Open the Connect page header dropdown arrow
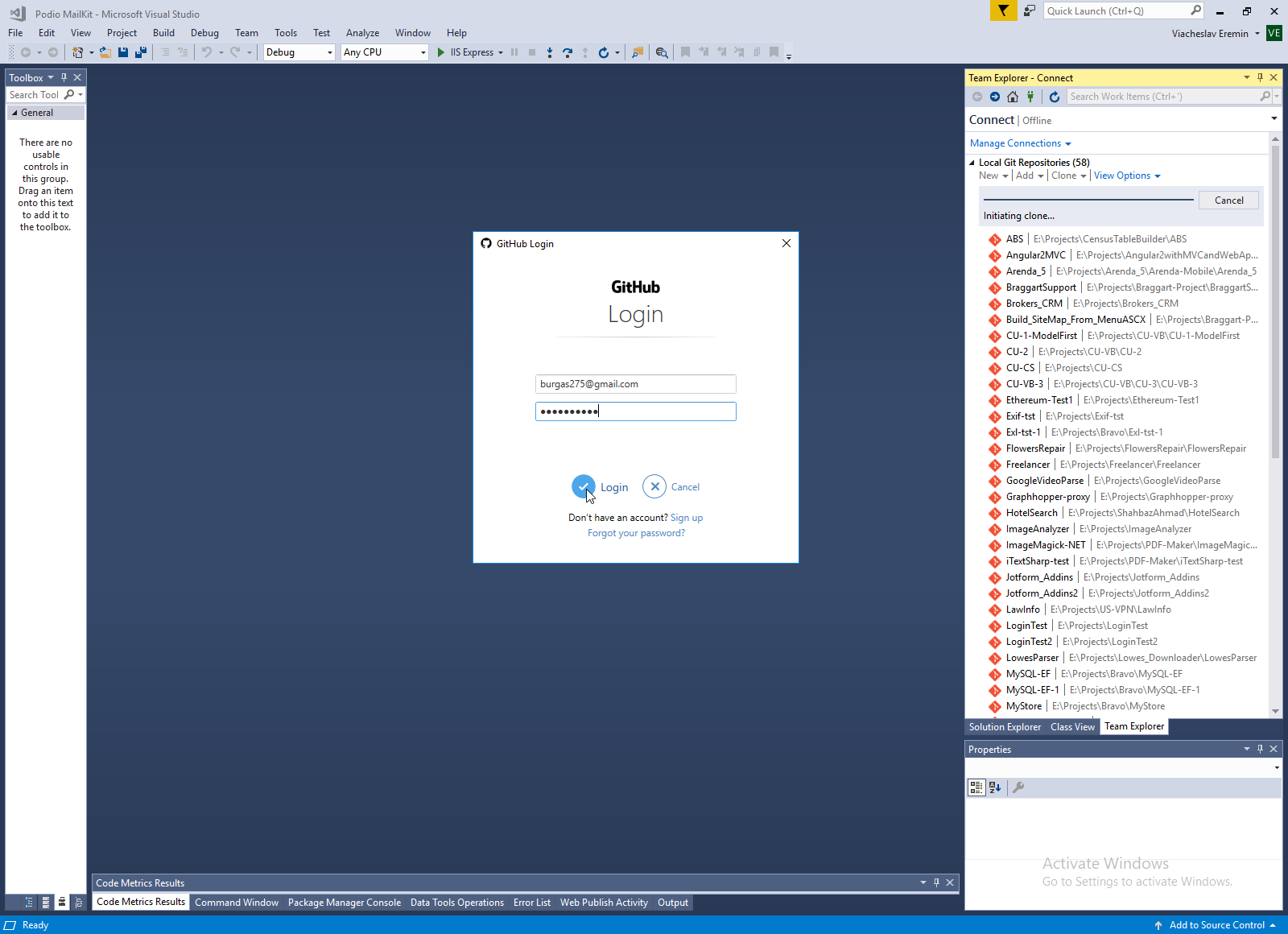Screen dimensions: 1288x934 point(1274,119)
